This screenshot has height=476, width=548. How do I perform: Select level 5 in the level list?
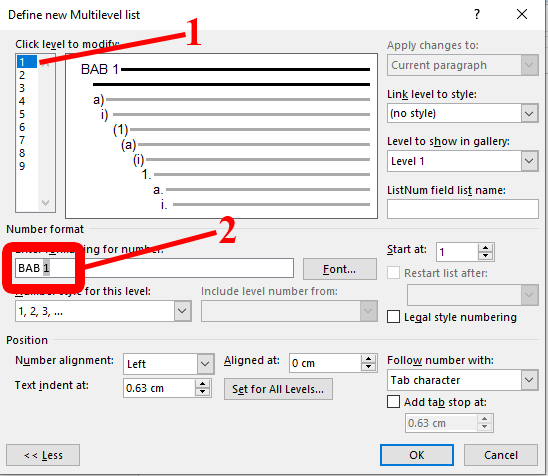click(x=27, y=114)
